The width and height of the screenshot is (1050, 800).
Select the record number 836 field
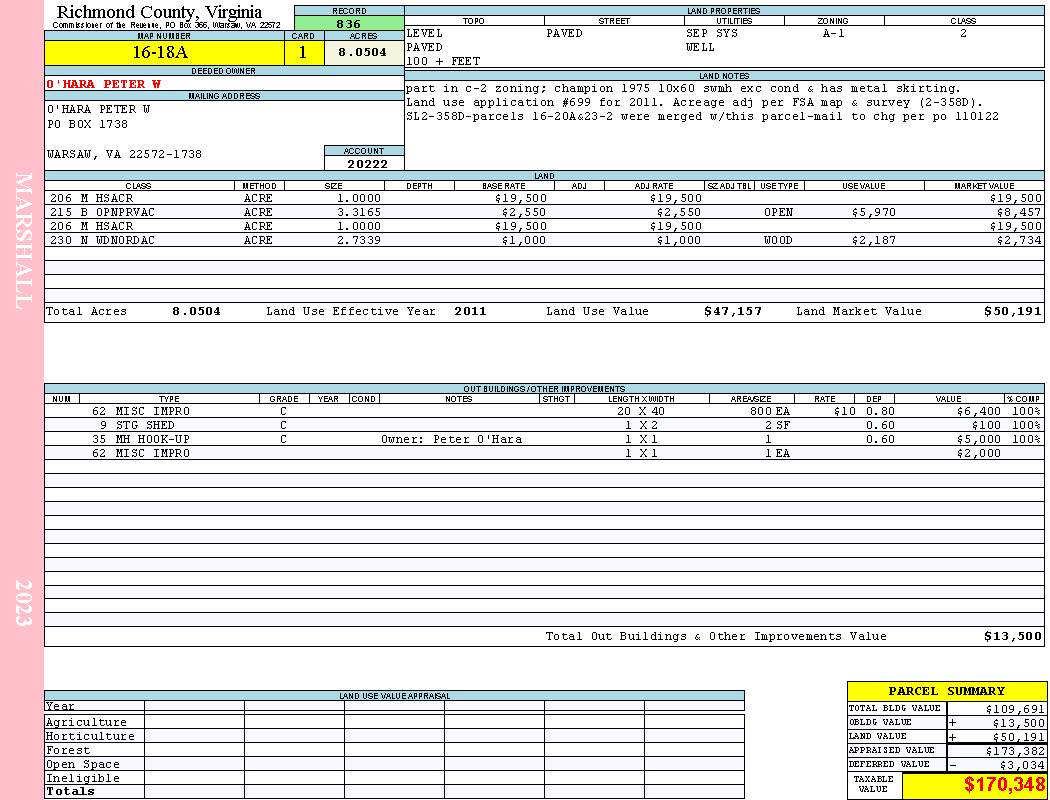pyautogui.click(x=349, y=24)
